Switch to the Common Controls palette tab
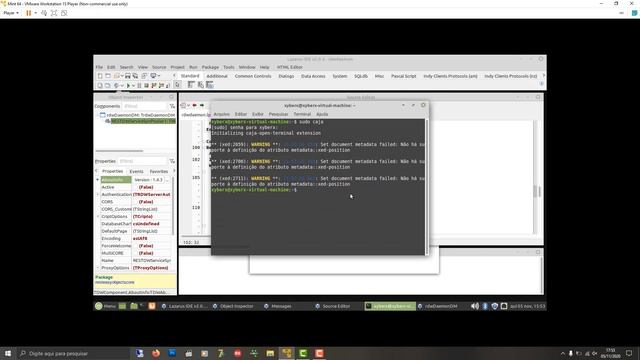 tap(253, 76)
